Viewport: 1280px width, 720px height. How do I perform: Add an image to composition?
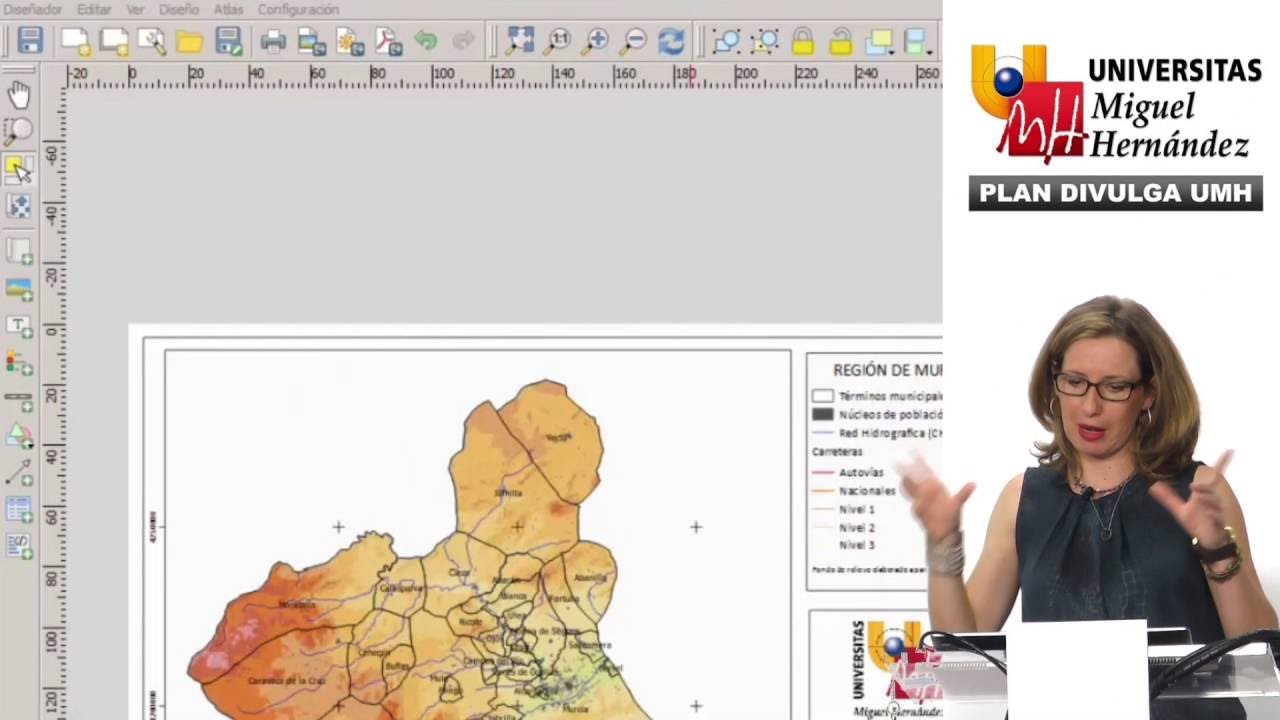point(19,289)
